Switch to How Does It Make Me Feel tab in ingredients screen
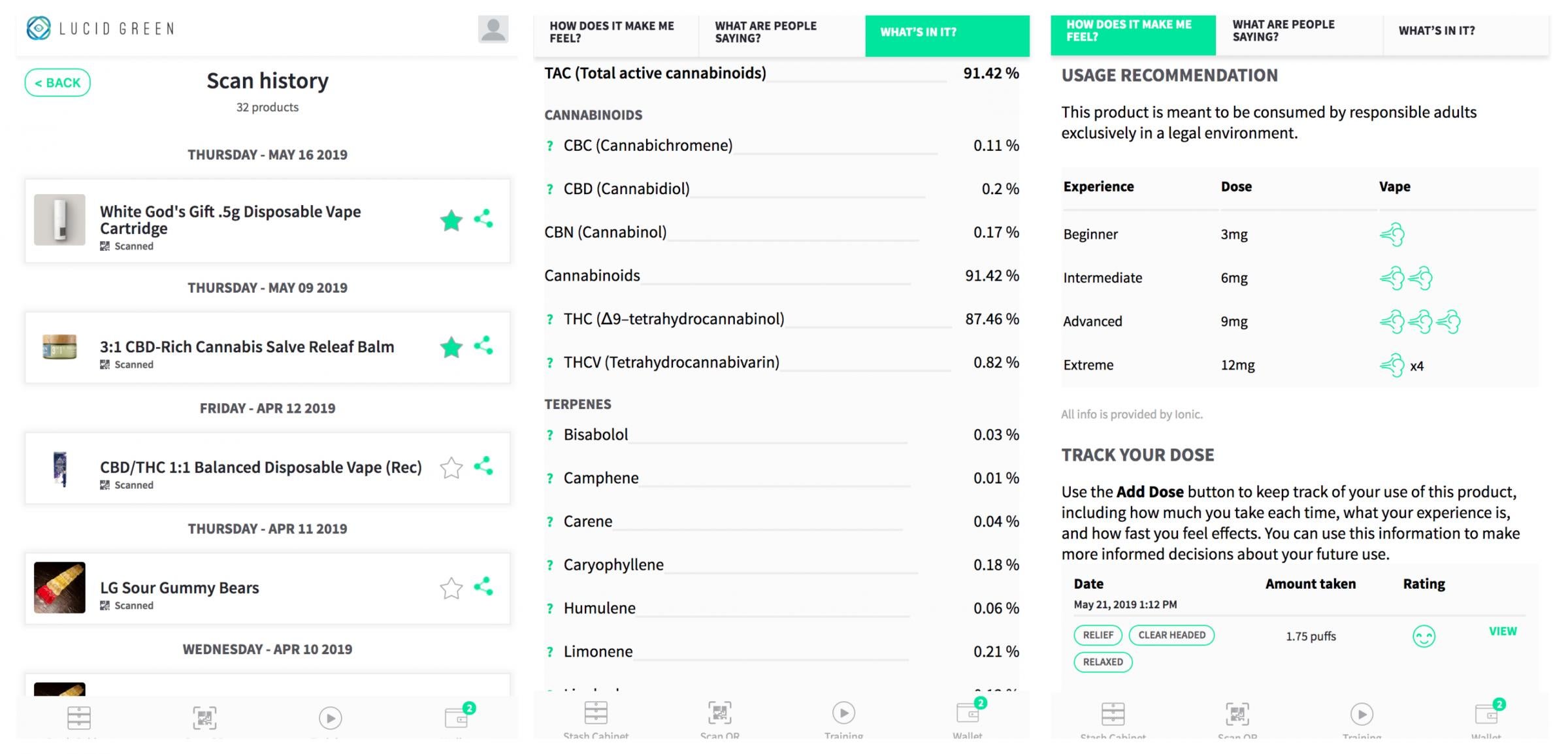The width and height of the screenshot is (1568, 754). 615,32
